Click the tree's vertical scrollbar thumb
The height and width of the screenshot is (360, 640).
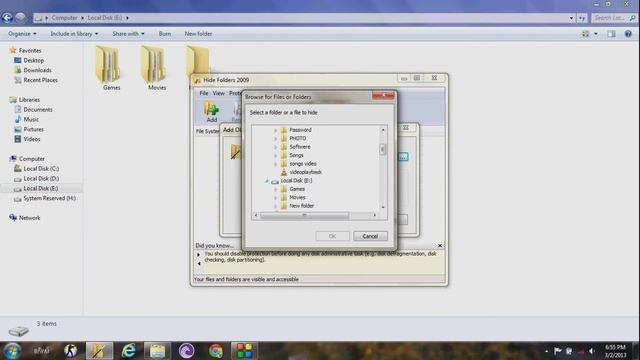(382, 149)
